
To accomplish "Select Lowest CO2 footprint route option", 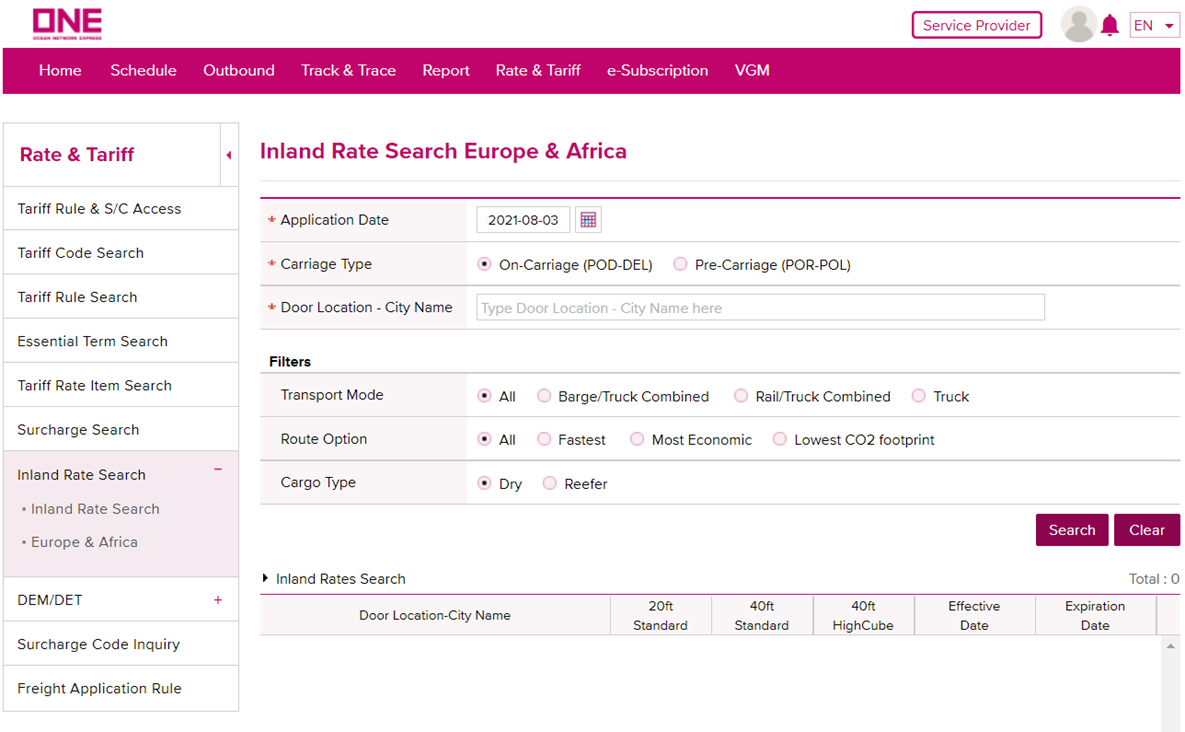I will (779, 439).
